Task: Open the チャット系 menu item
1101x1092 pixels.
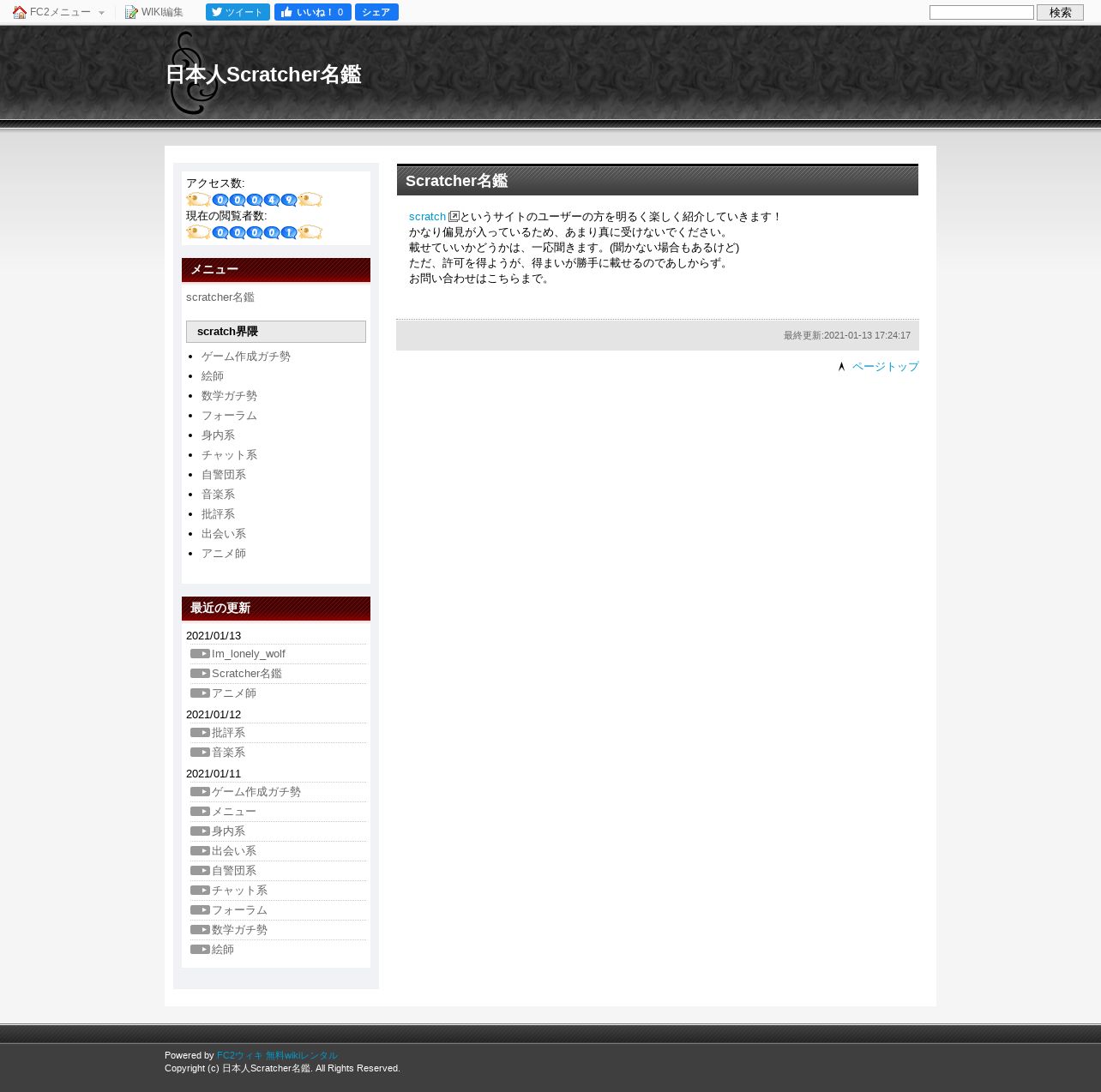Action: pos(229,455)
